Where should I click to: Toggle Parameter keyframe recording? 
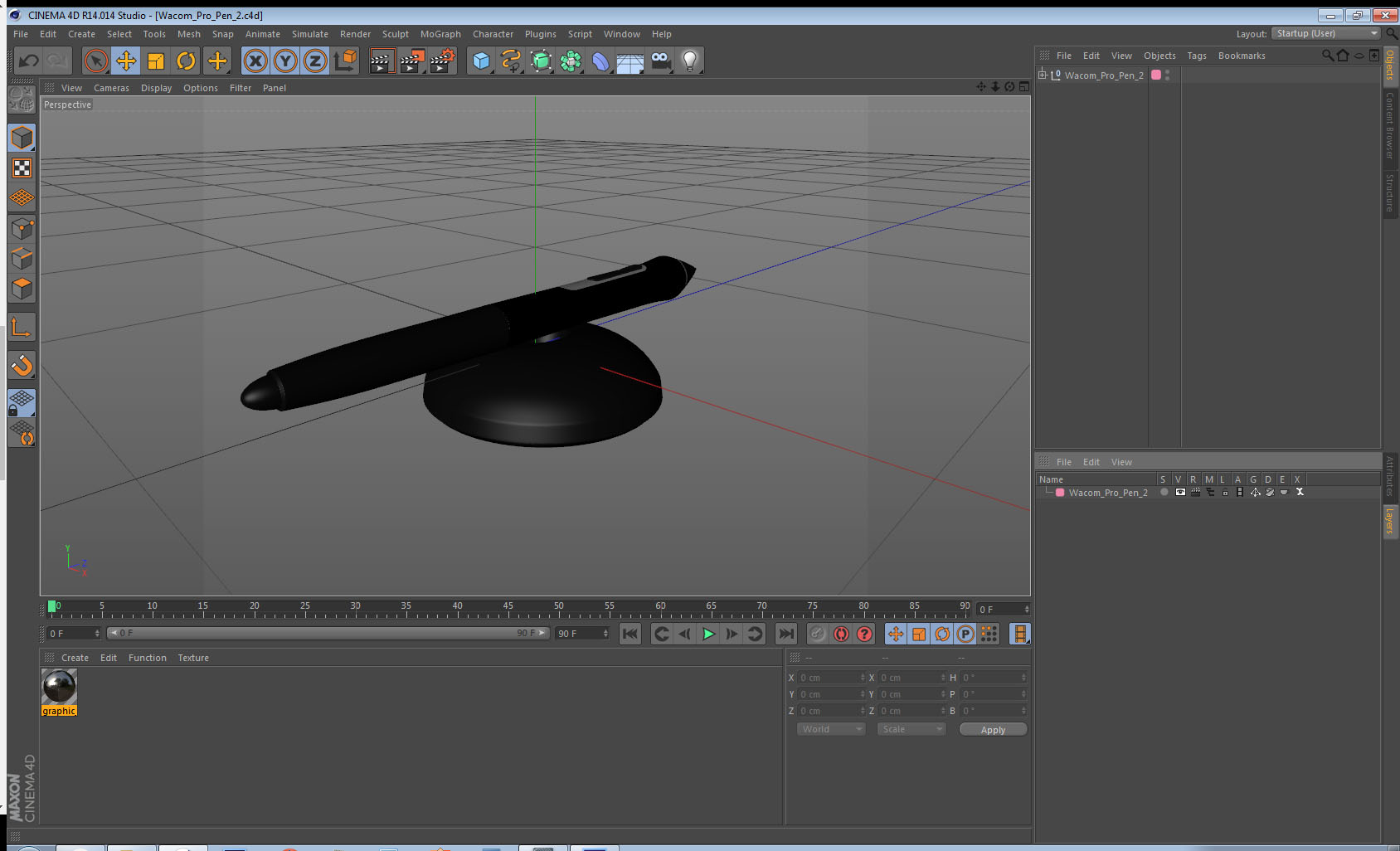click(965, 634)
